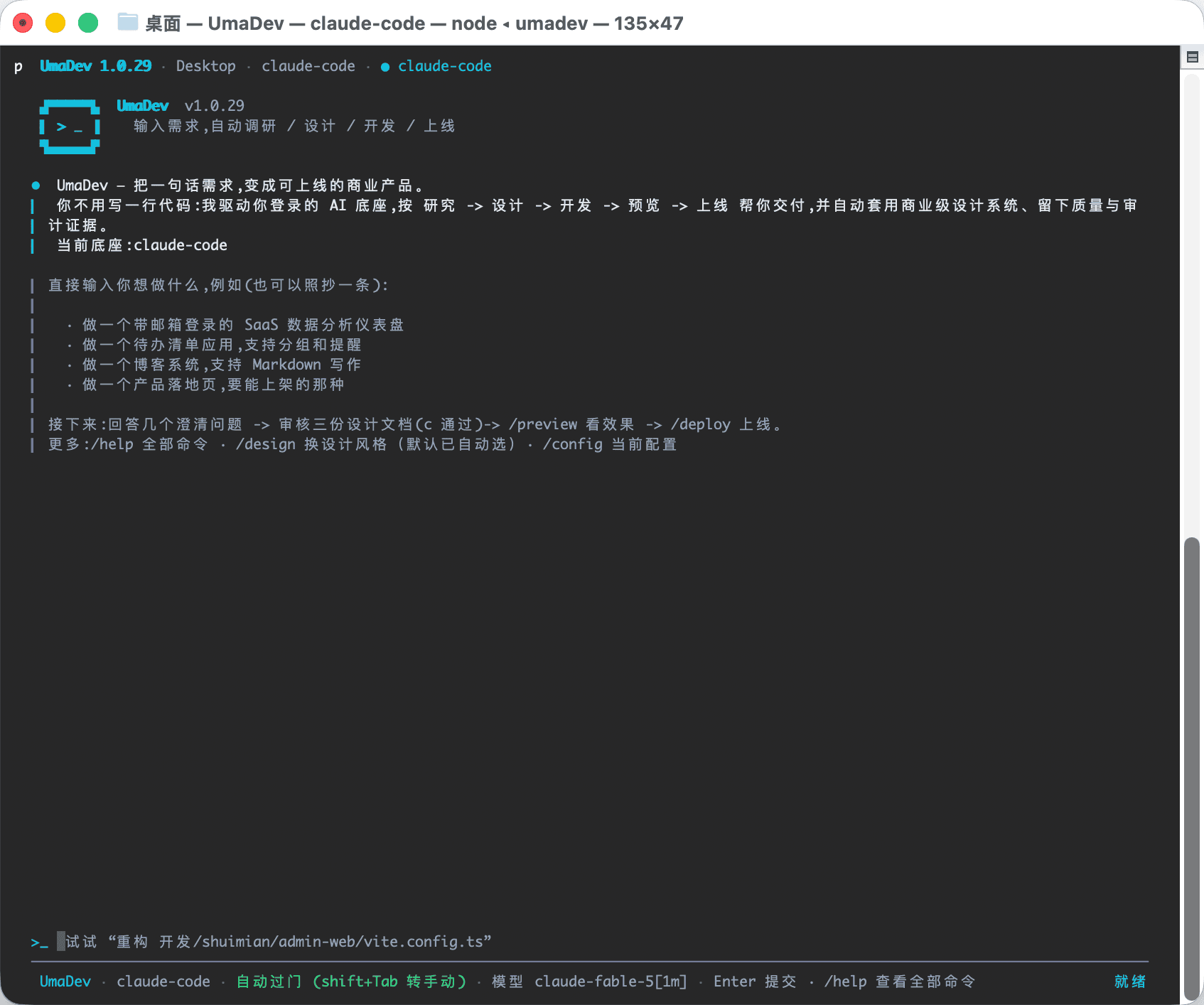Click "/deploy 上线" command text
Screen dimensions: 1204x1005
[721, 424]
